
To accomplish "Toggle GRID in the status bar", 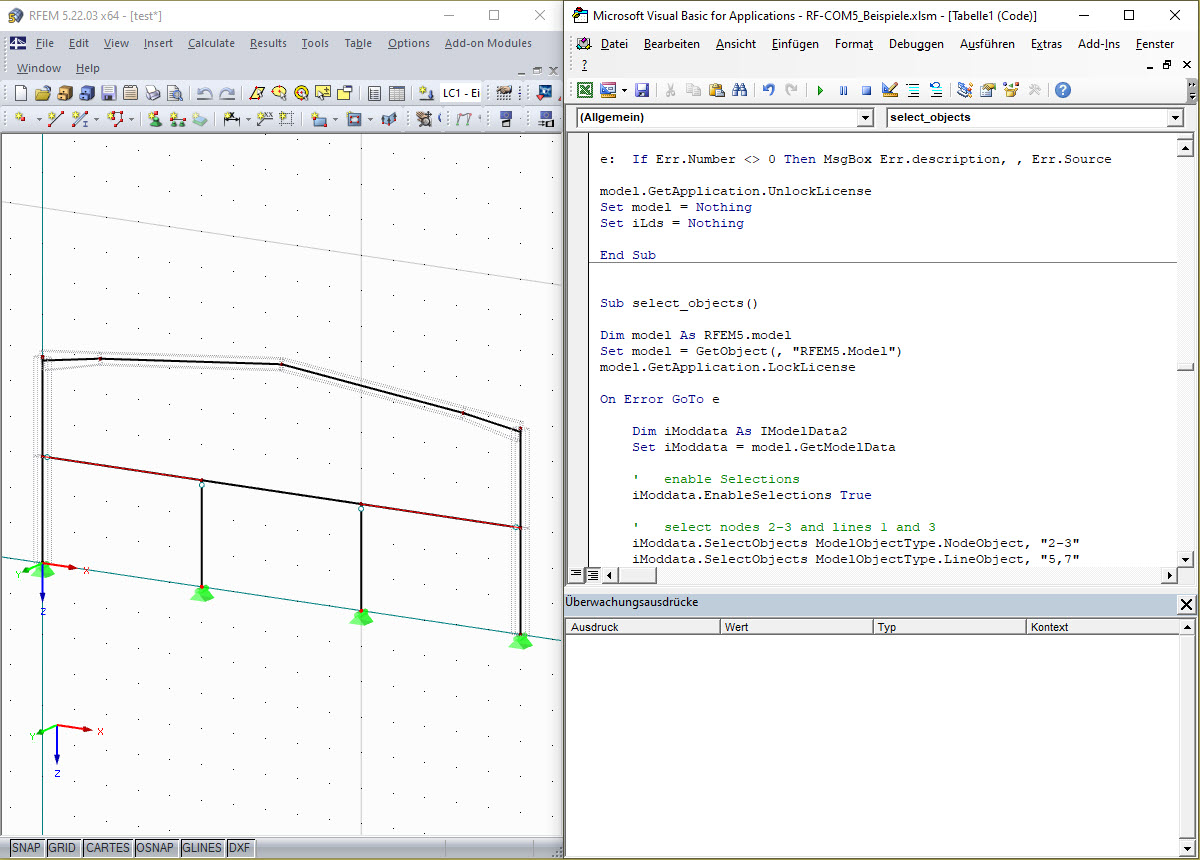I will tap(62, 848).
